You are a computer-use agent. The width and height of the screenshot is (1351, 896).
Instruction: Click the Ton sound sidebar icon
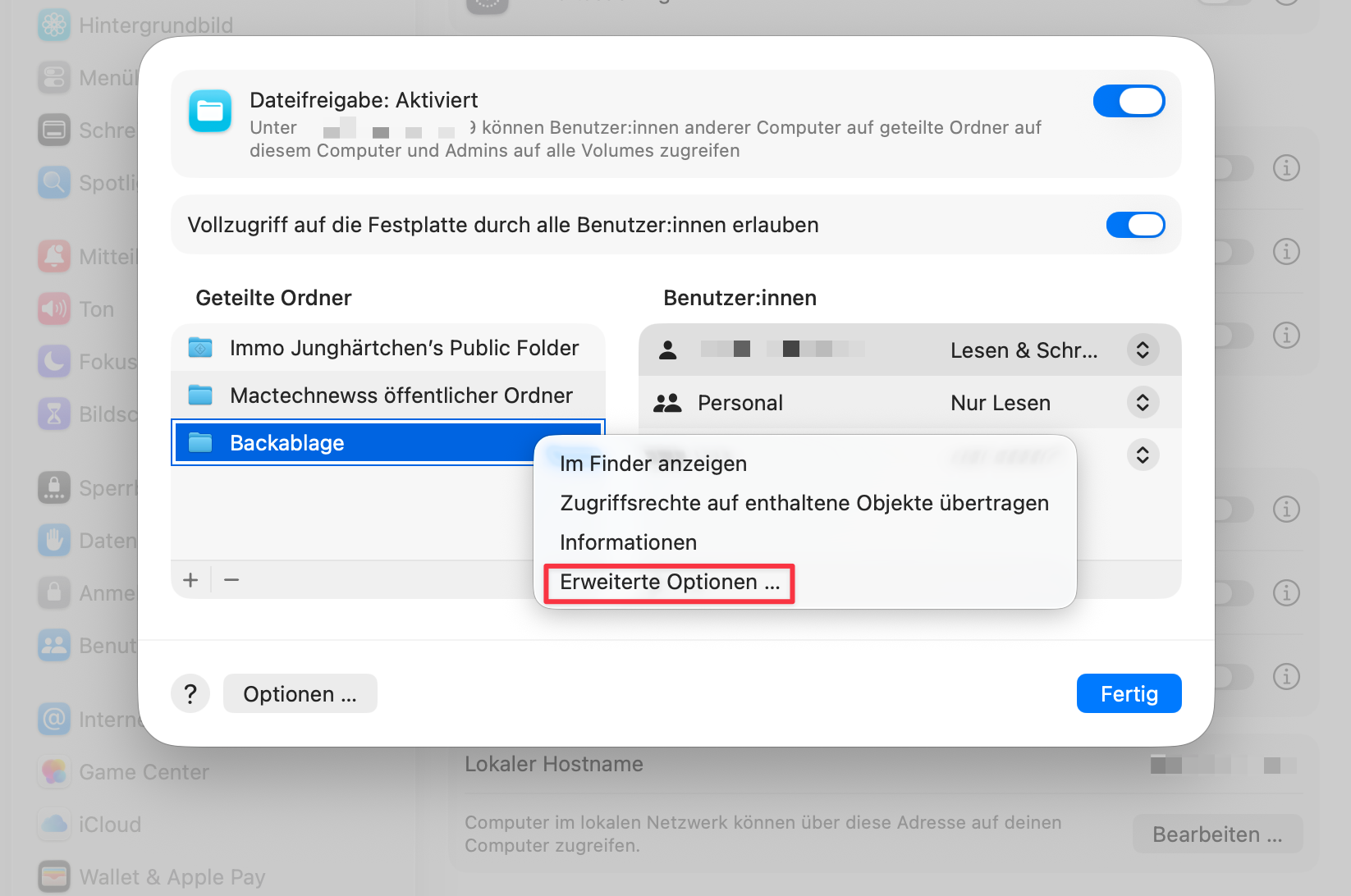54,309
